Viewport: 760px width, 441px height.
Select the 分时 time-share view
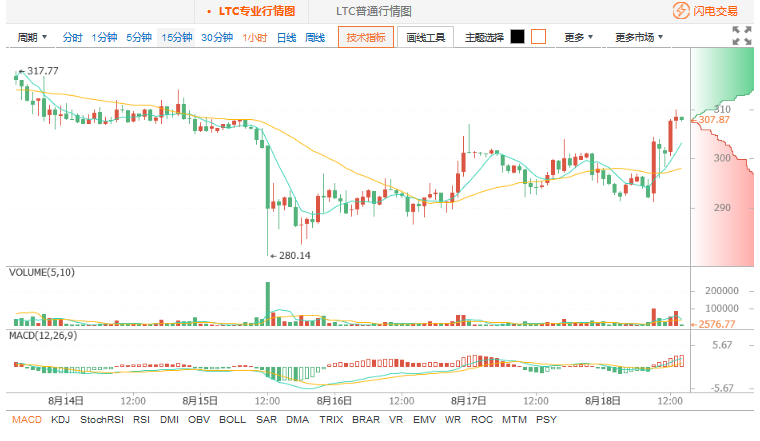[72, 38]
